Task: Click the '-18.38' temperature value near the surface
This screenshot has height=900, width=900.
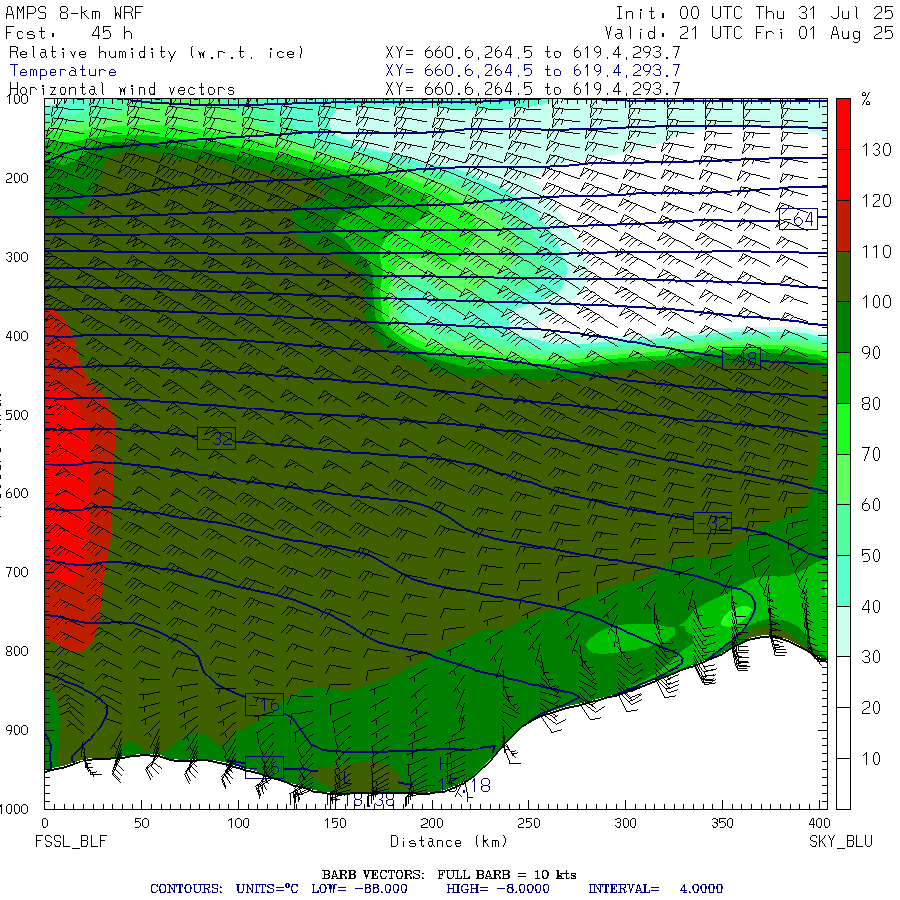Action: [366, 800]
